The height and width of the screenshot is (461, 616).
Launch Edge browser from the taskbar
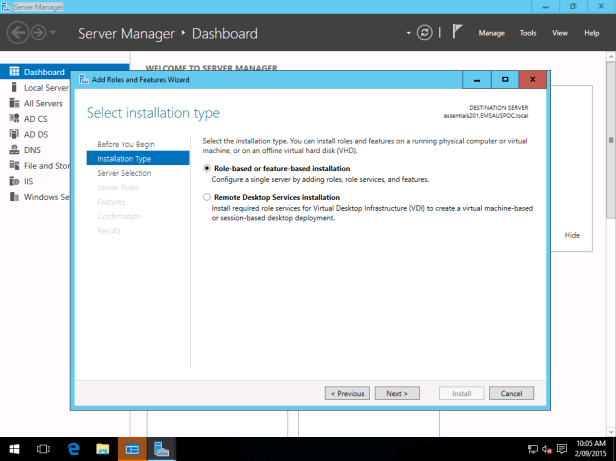74,449
